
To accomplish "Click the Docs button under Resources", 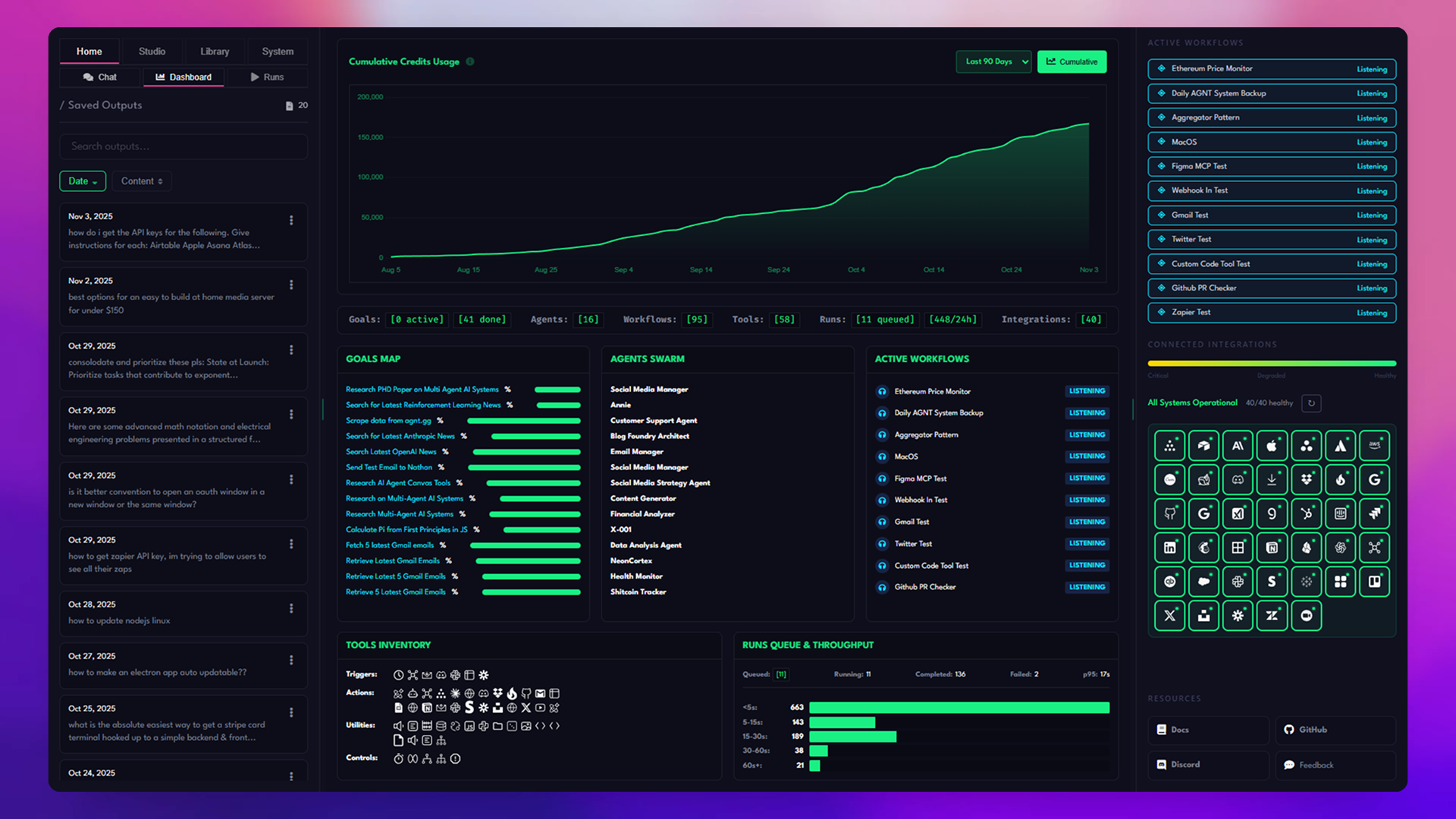I will click(x=1208, y=730).
